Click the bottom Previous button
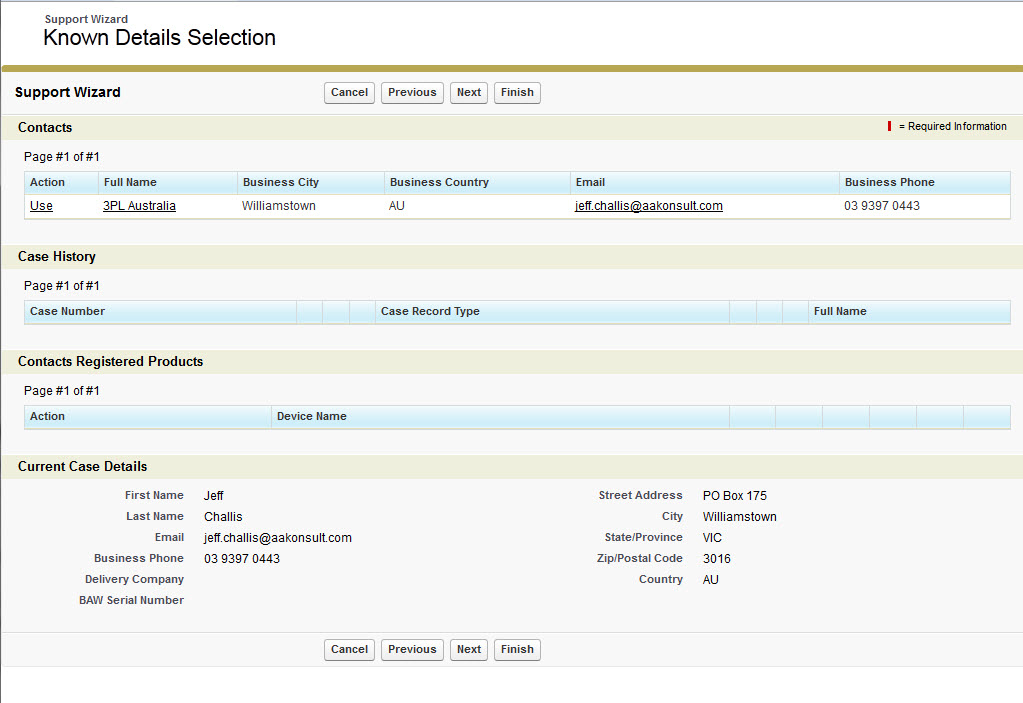The width and height of the screenshot is (1023, 703). point(412,650)
